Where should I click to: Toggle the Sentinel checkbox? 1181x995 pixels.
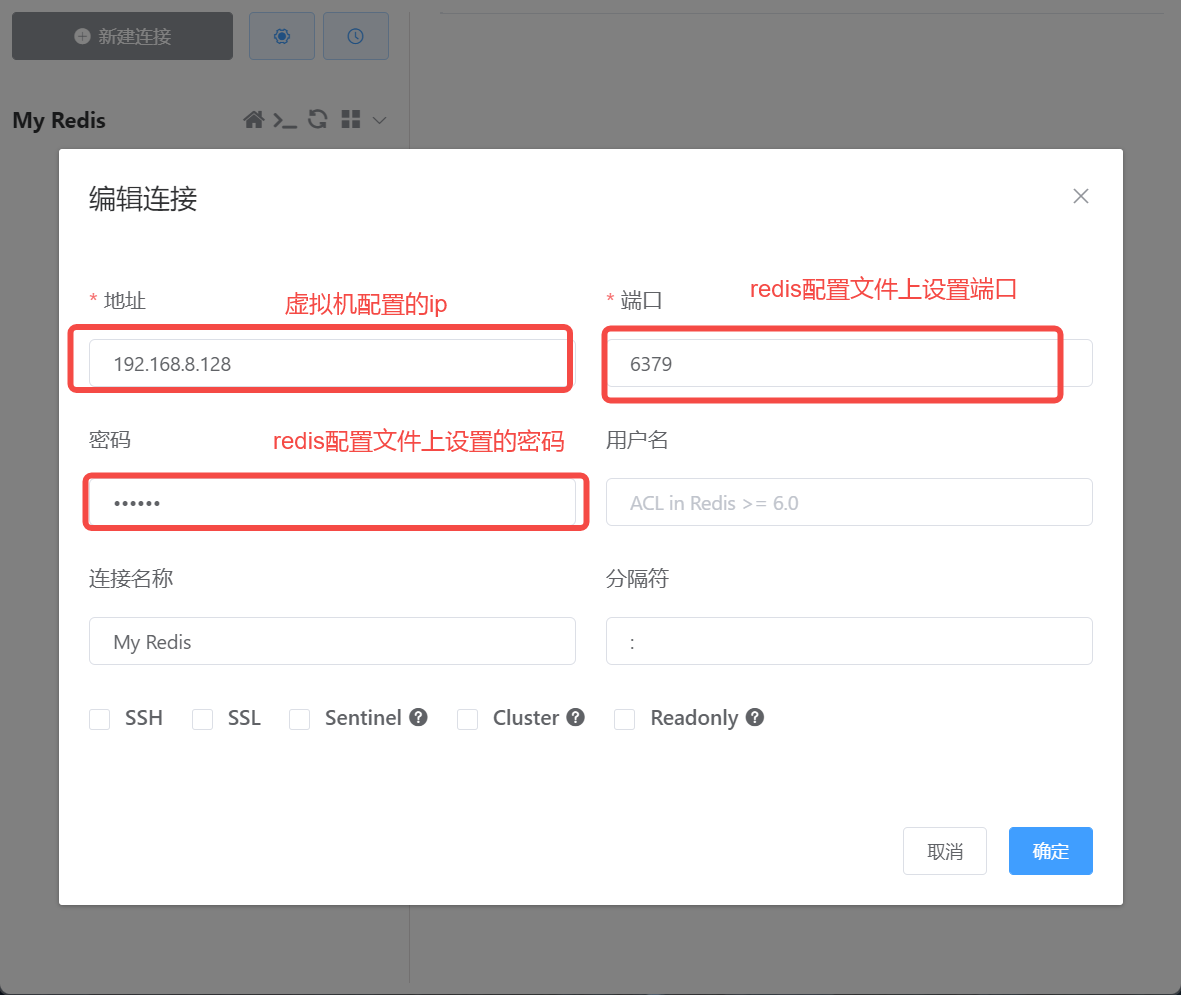pos(300,719)
